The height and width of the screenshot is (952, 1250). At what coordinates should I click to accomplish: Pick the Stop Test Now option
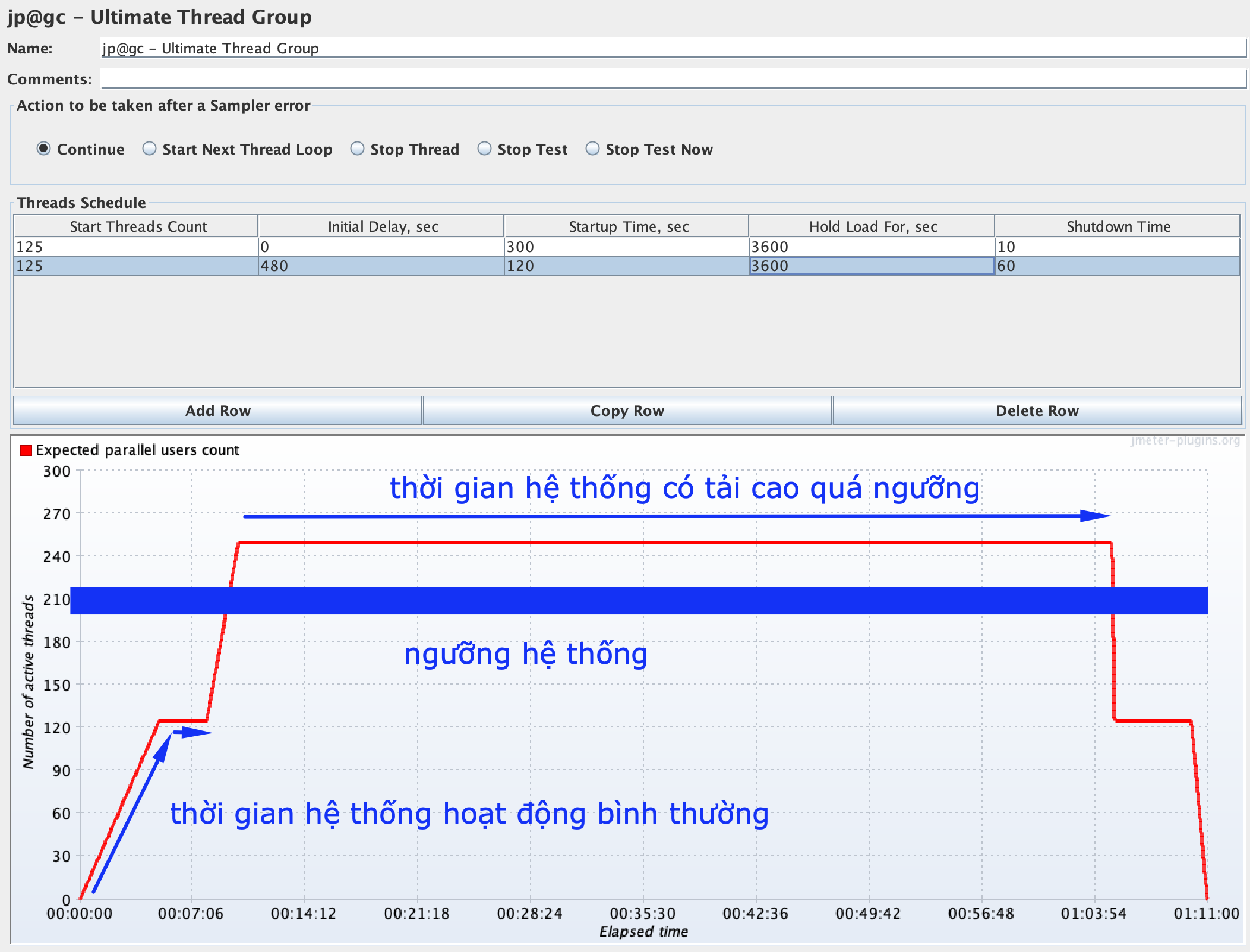point(593,149)
